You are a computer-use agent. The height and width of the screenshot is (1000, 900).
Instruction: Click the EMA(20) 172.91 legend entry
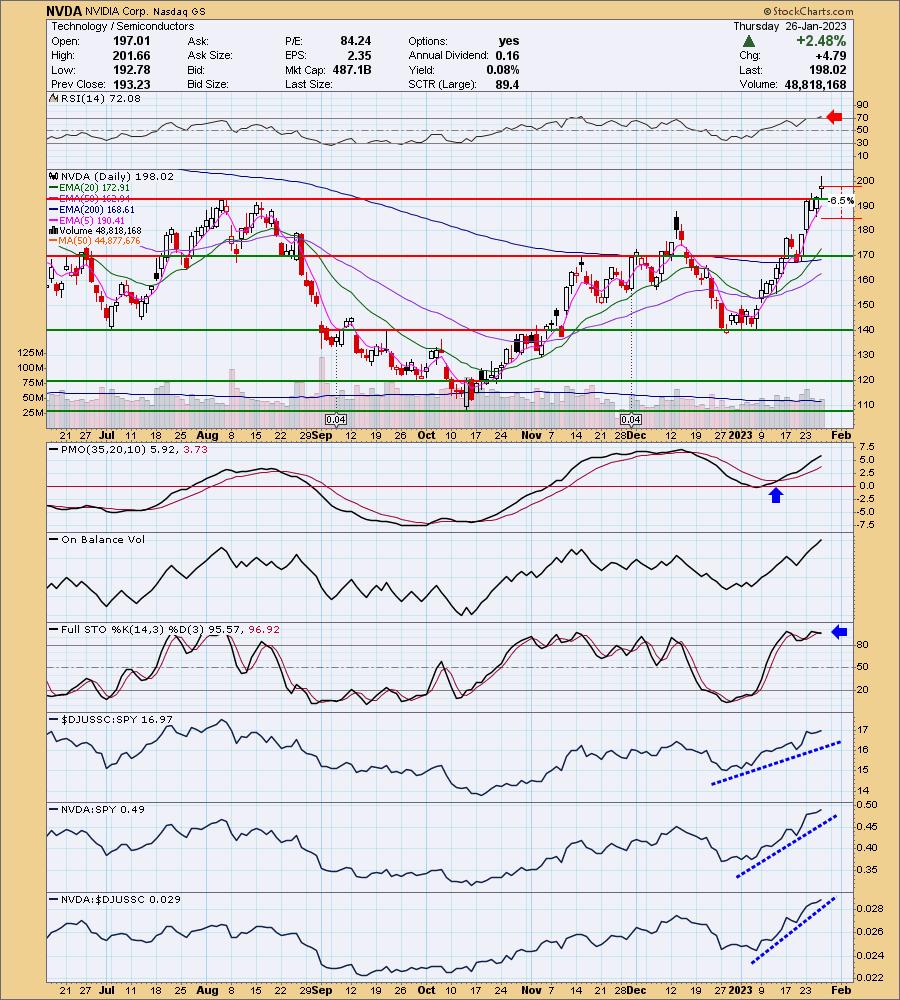(89, 188)
